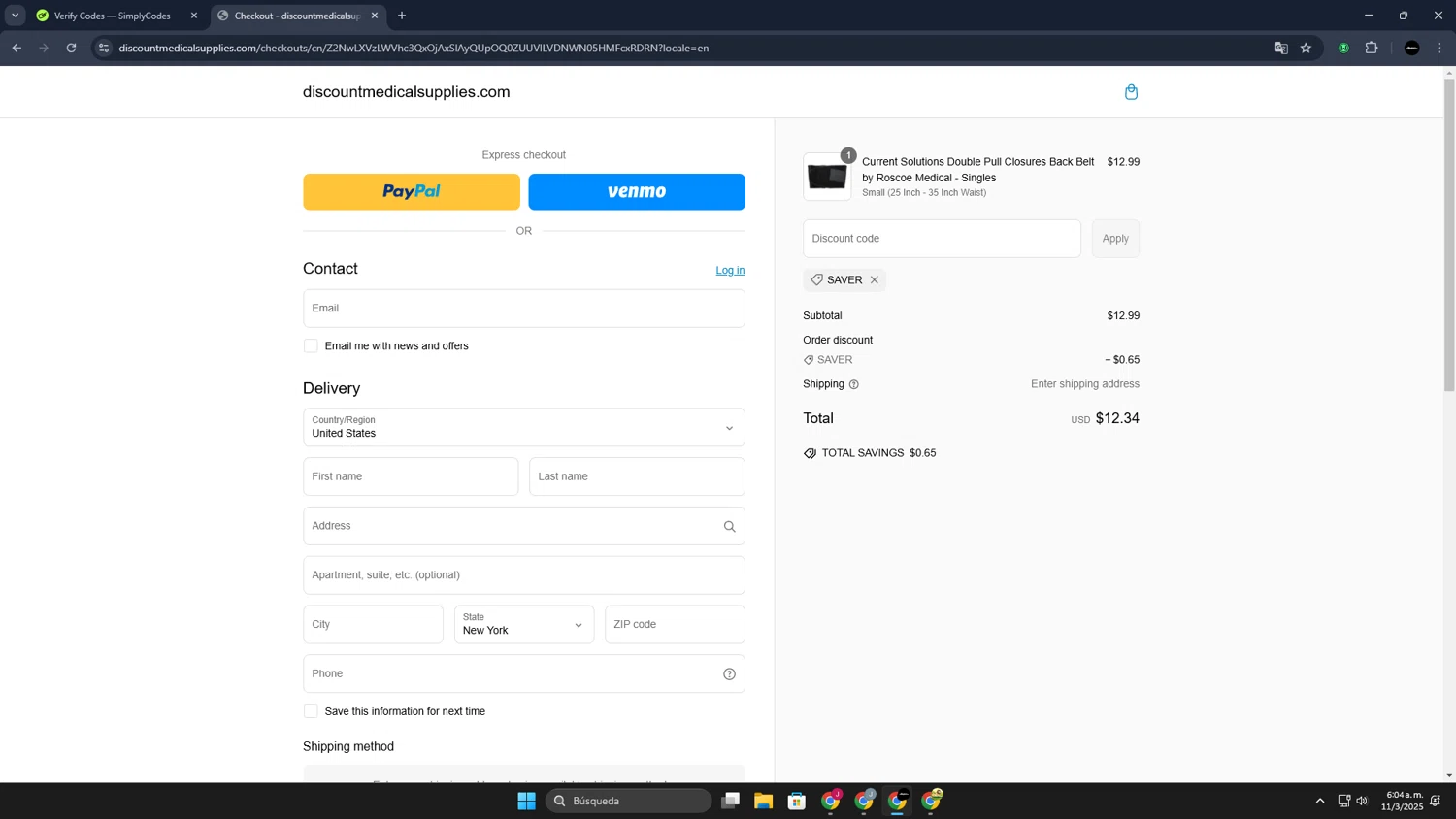Click the Log in link
The image size is (1456, 819).
click(730, 271)
